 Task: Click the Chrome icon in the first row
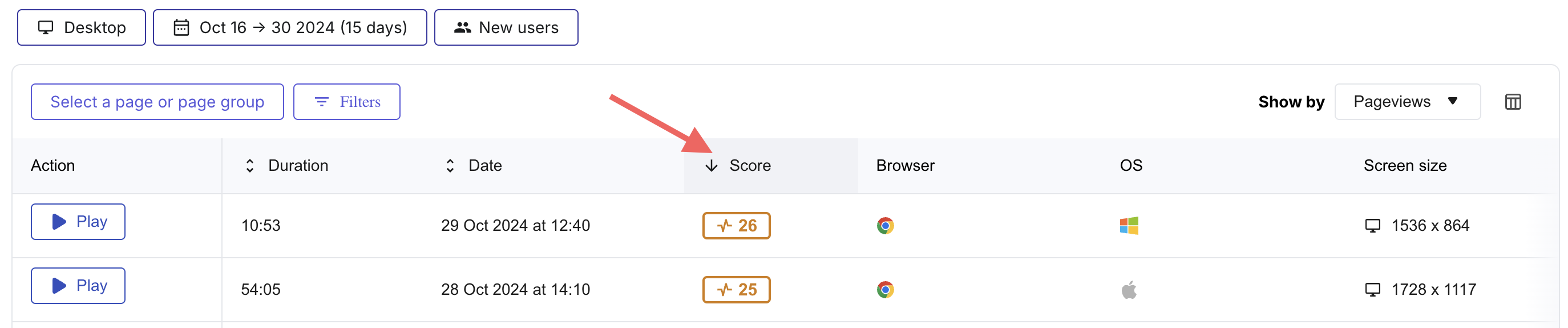pos(885,226)
